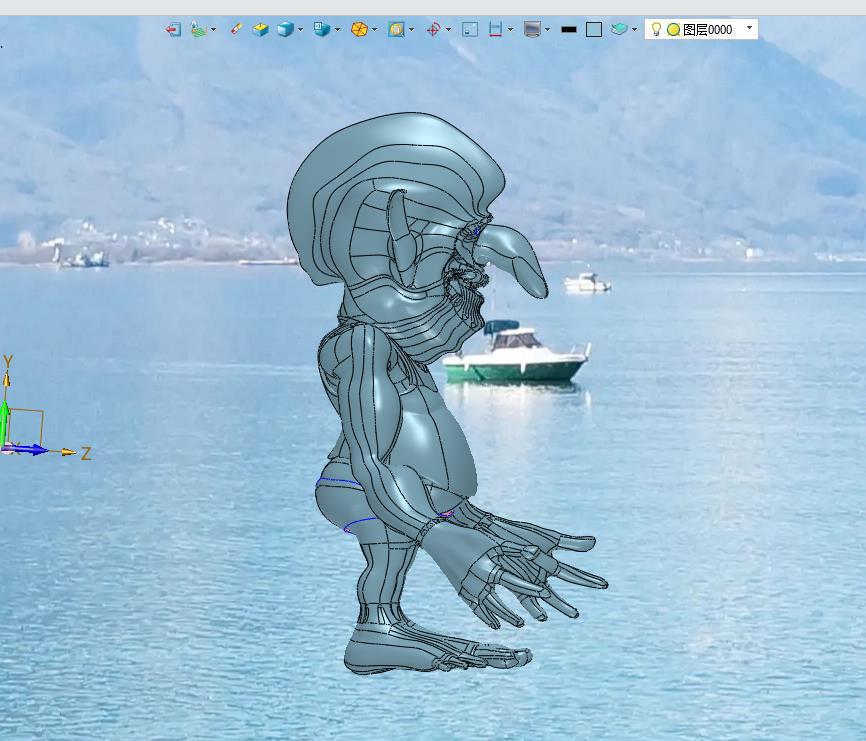
Task: Click the zoom magnifier window icon
Action: pyautogui.click(x=396, y=29)
